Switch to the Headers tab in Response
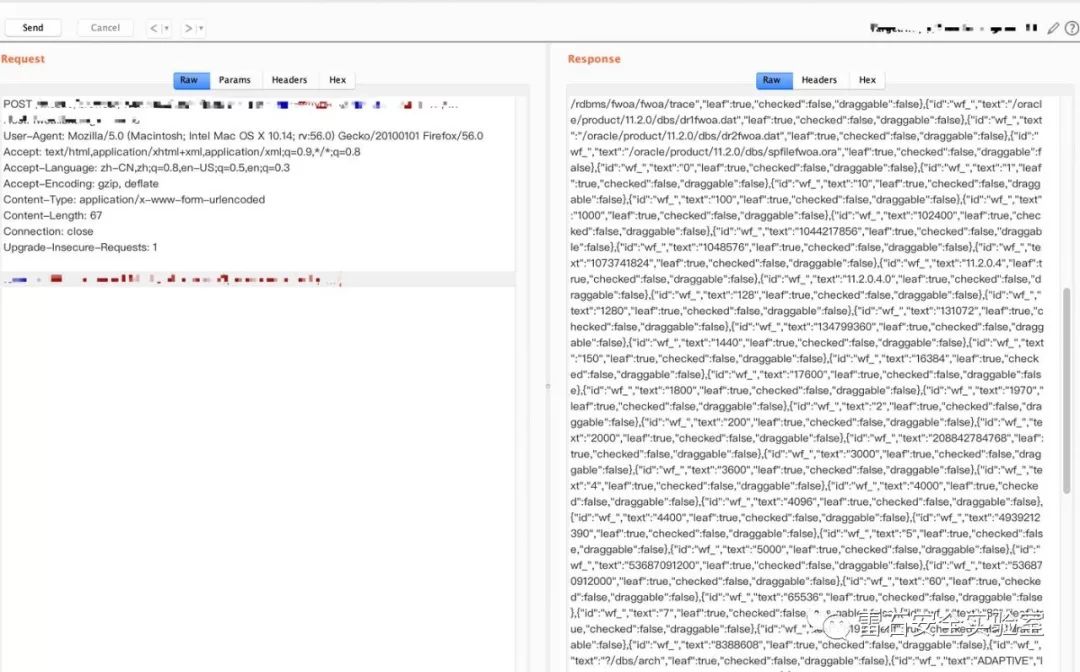 [x=818, y=80]
